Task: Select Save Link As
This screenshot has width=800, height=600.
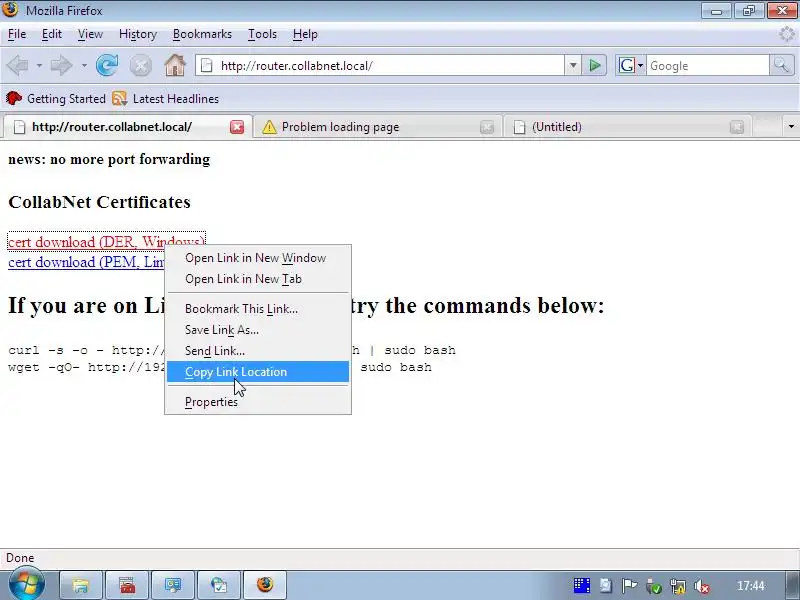Action: [x=258, y=330]
